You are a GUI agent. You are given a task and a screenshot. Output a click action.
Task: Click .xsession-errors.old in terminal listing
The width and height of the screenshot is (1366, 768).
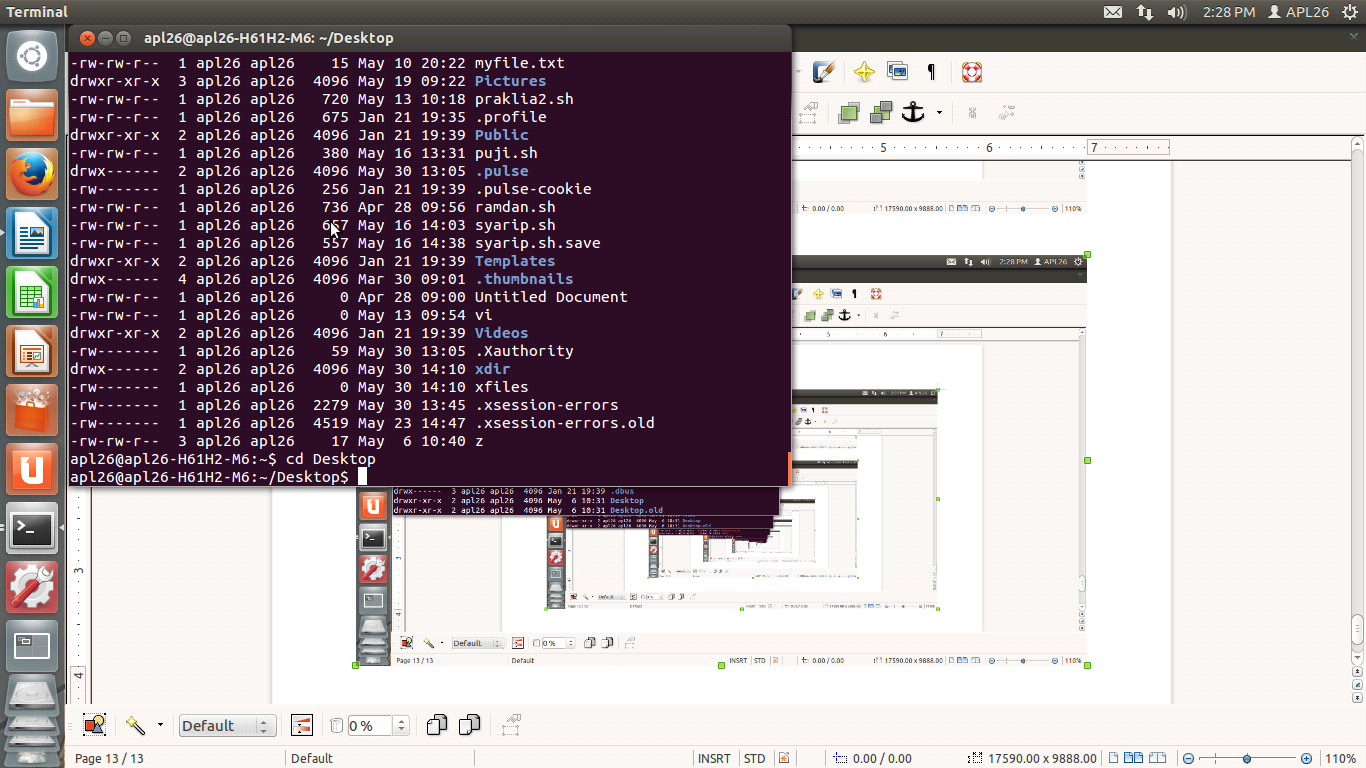564,423
